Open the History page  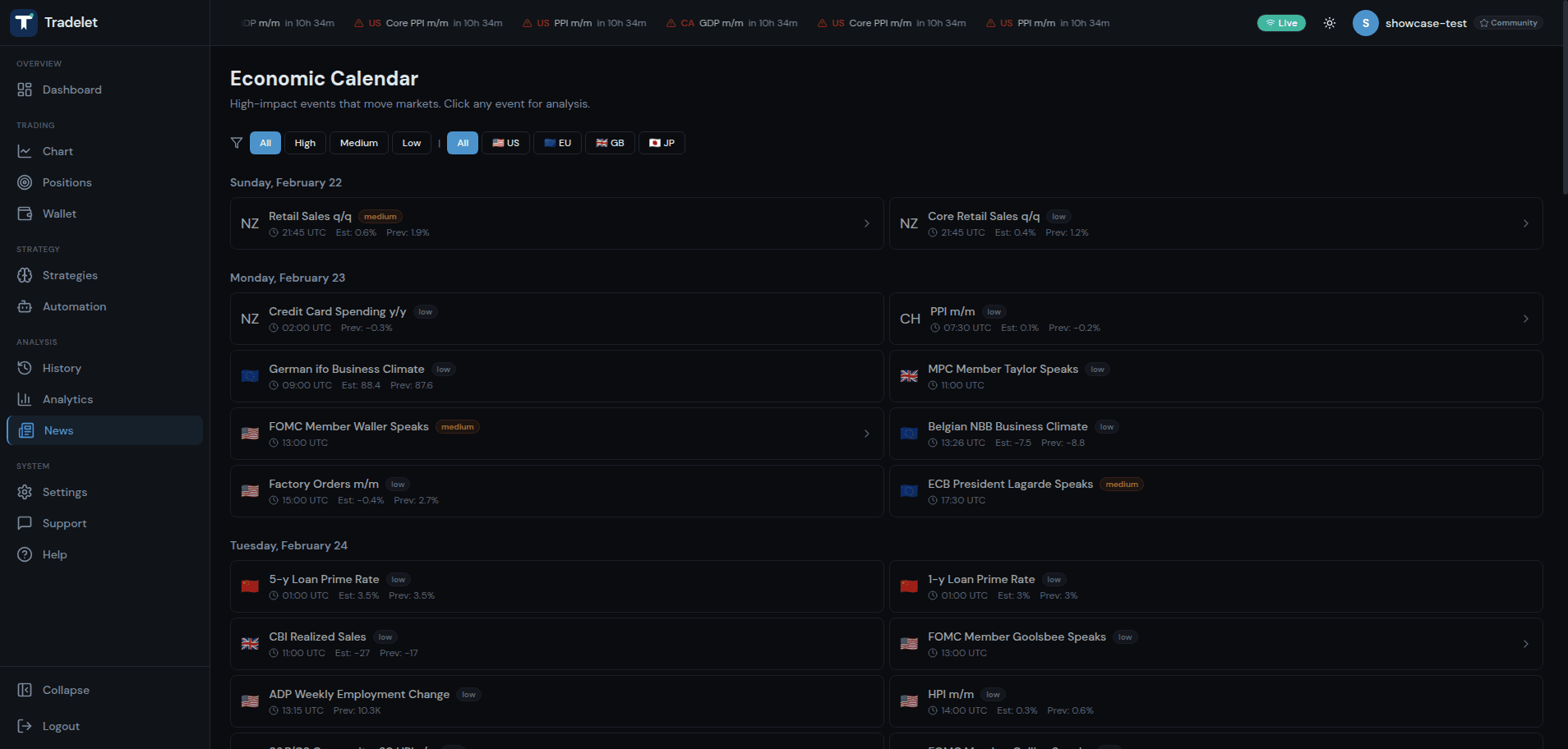coord(62,368)
